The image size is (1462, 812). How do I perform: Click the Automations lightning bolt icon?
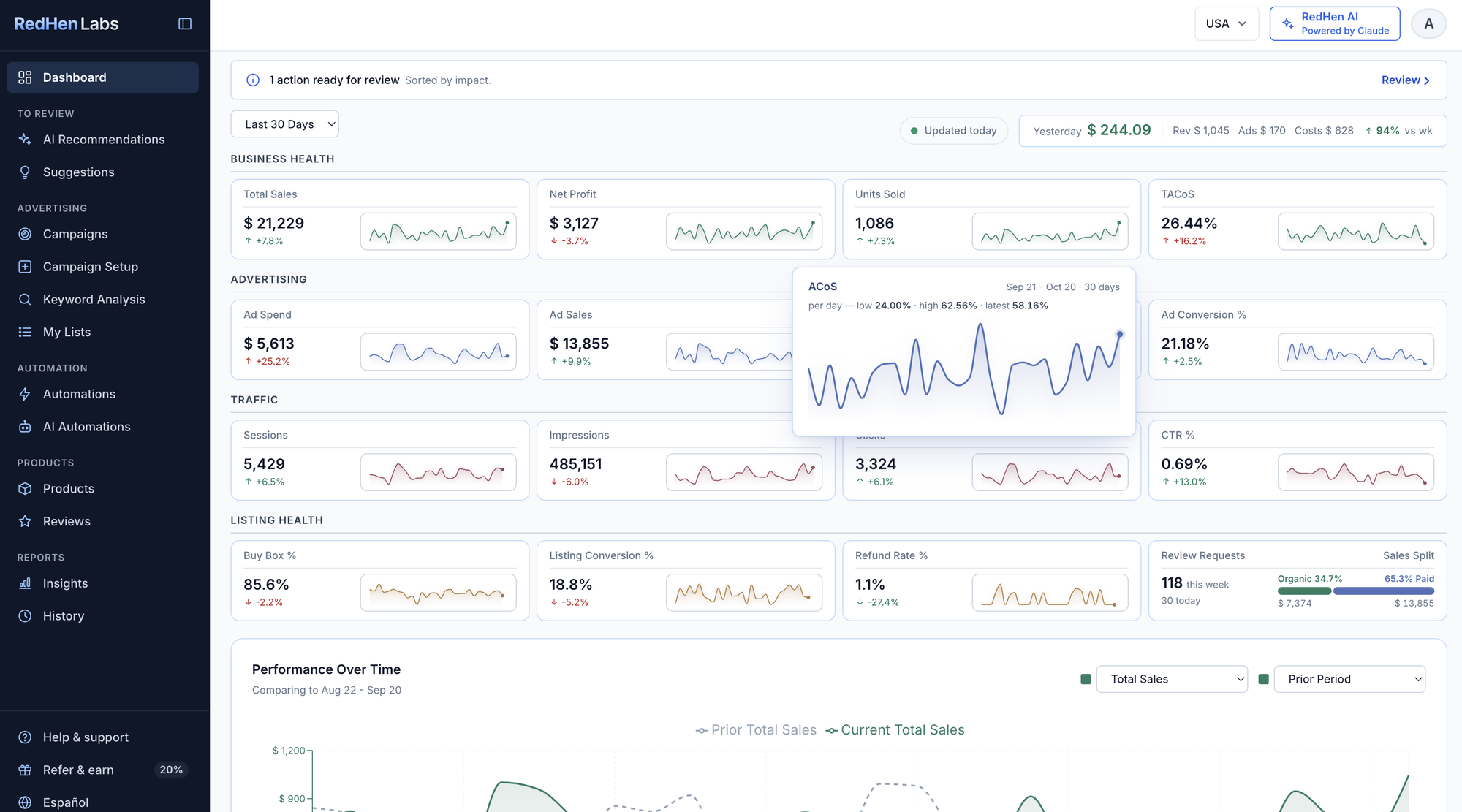(25, 394)
